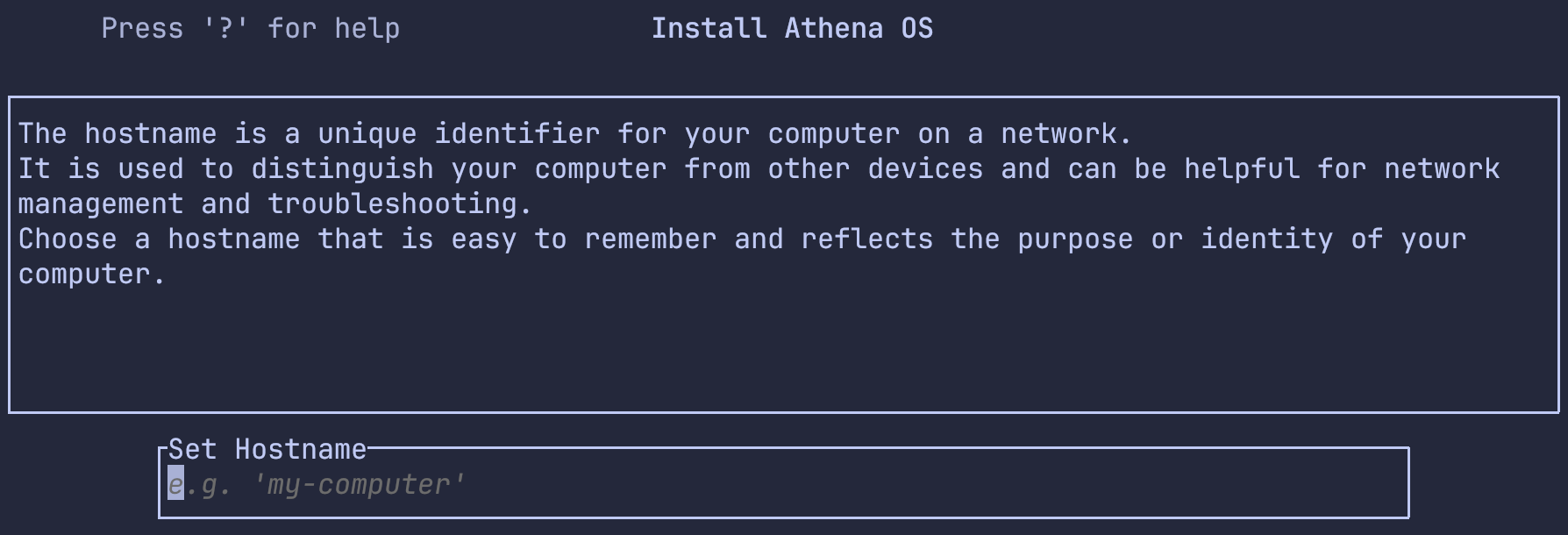The height and width of the screenshot is (535, 1568).
Task: Click the word "help" in the top hint
Action: [367, 29]
